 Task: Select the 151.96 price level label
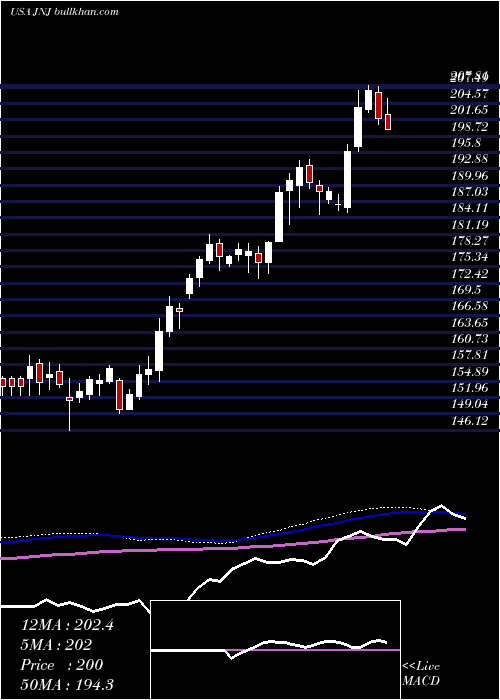click(469, 388)
